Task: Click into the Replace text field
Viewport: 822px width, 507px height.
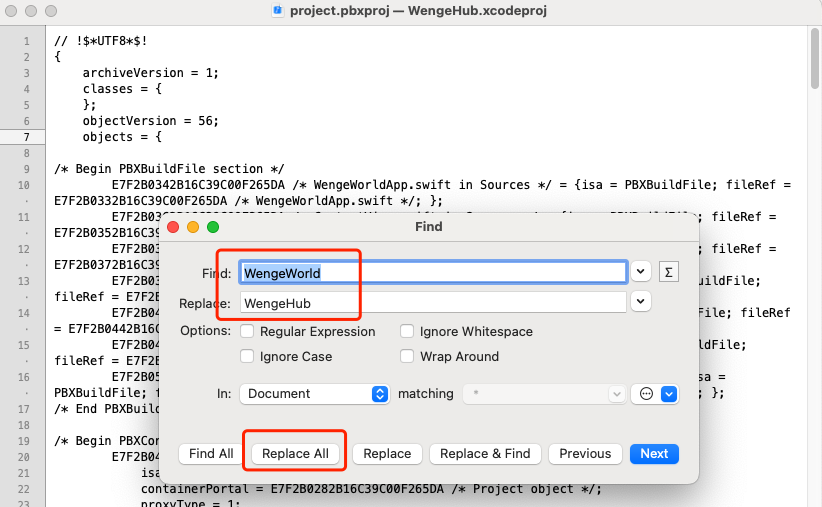Action: point(432,301)
